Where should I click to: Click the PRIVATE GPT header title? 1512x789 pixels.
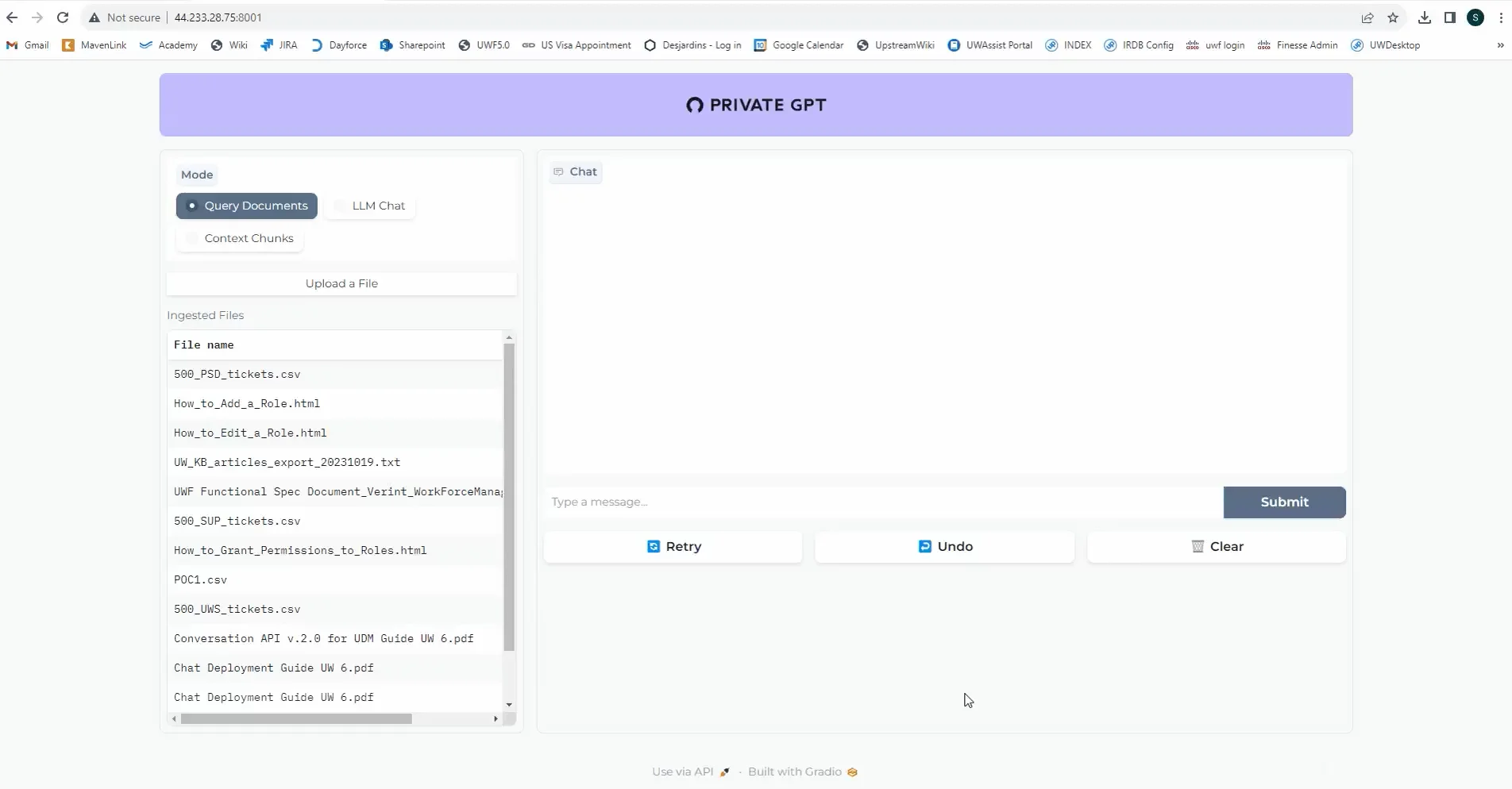tap(756, 105)
